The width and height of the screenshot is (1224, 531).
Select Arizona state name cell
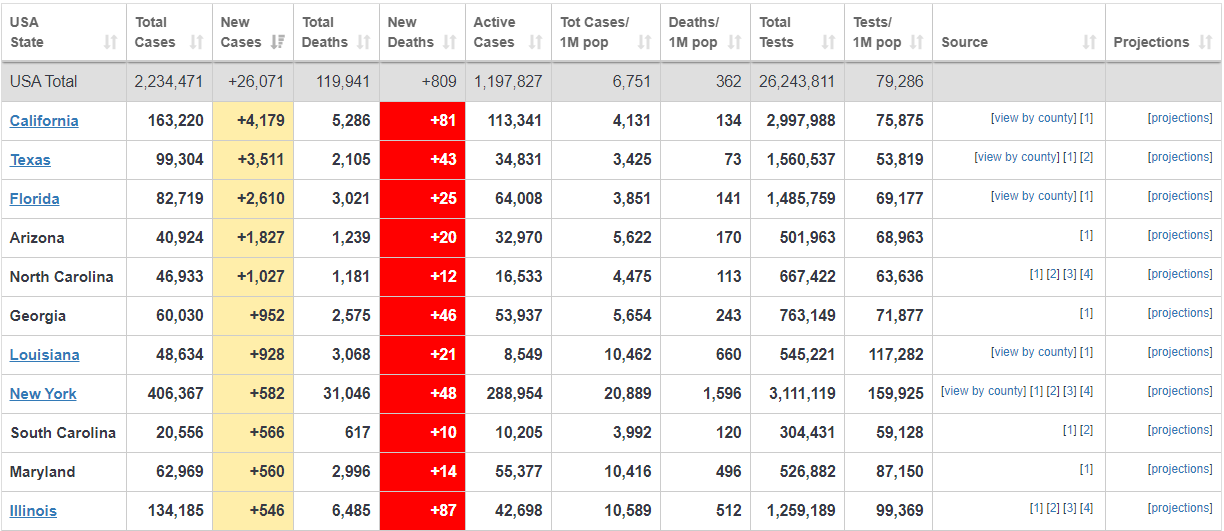click(x=63, y=238)
